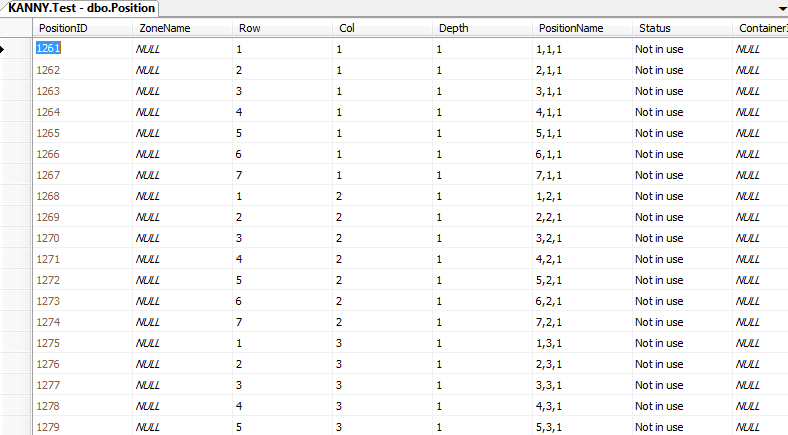Click PositionName cell 1,1,1

click(582, 49)
